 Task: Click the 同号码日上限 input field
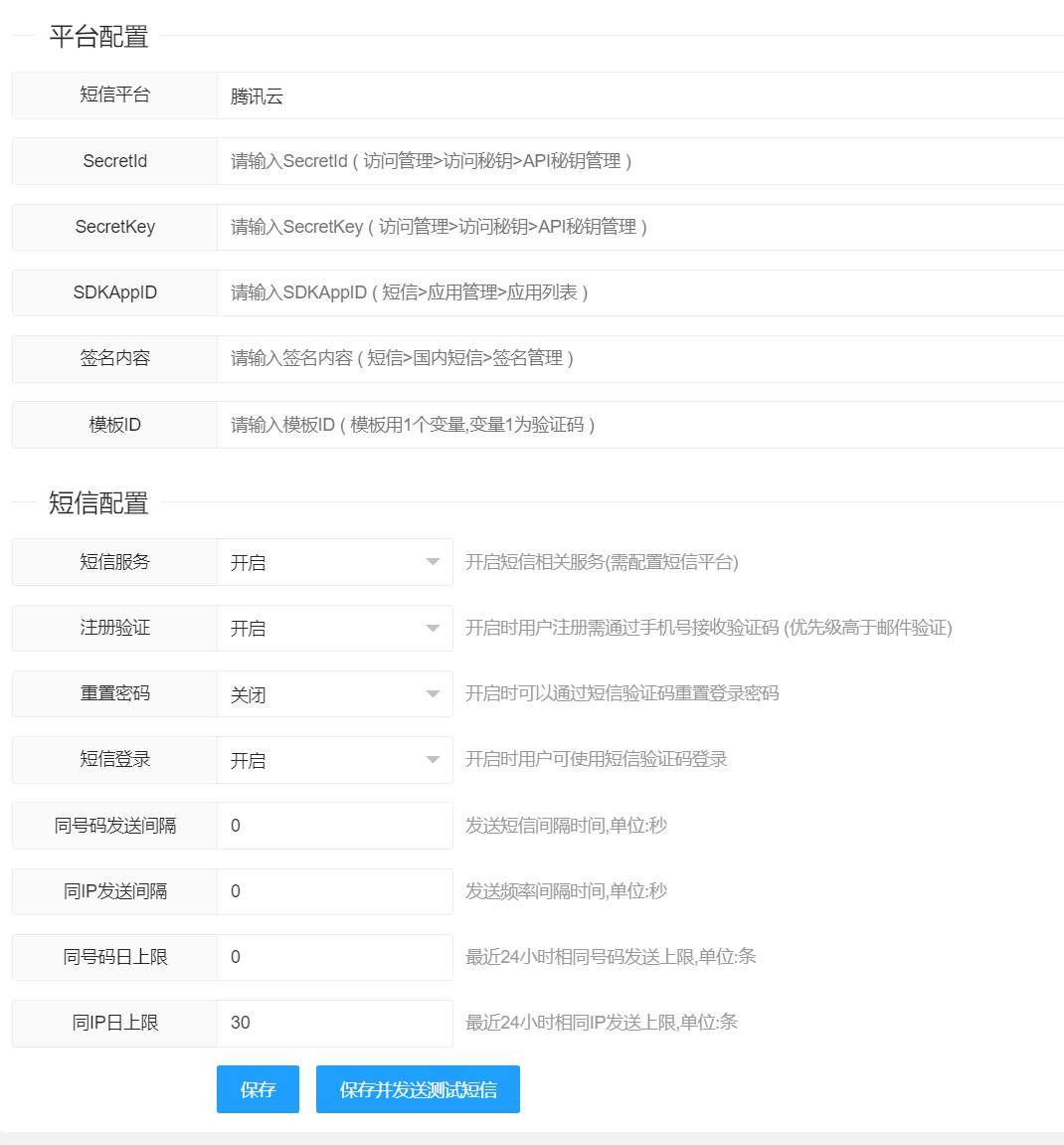(x=334, y=957)
